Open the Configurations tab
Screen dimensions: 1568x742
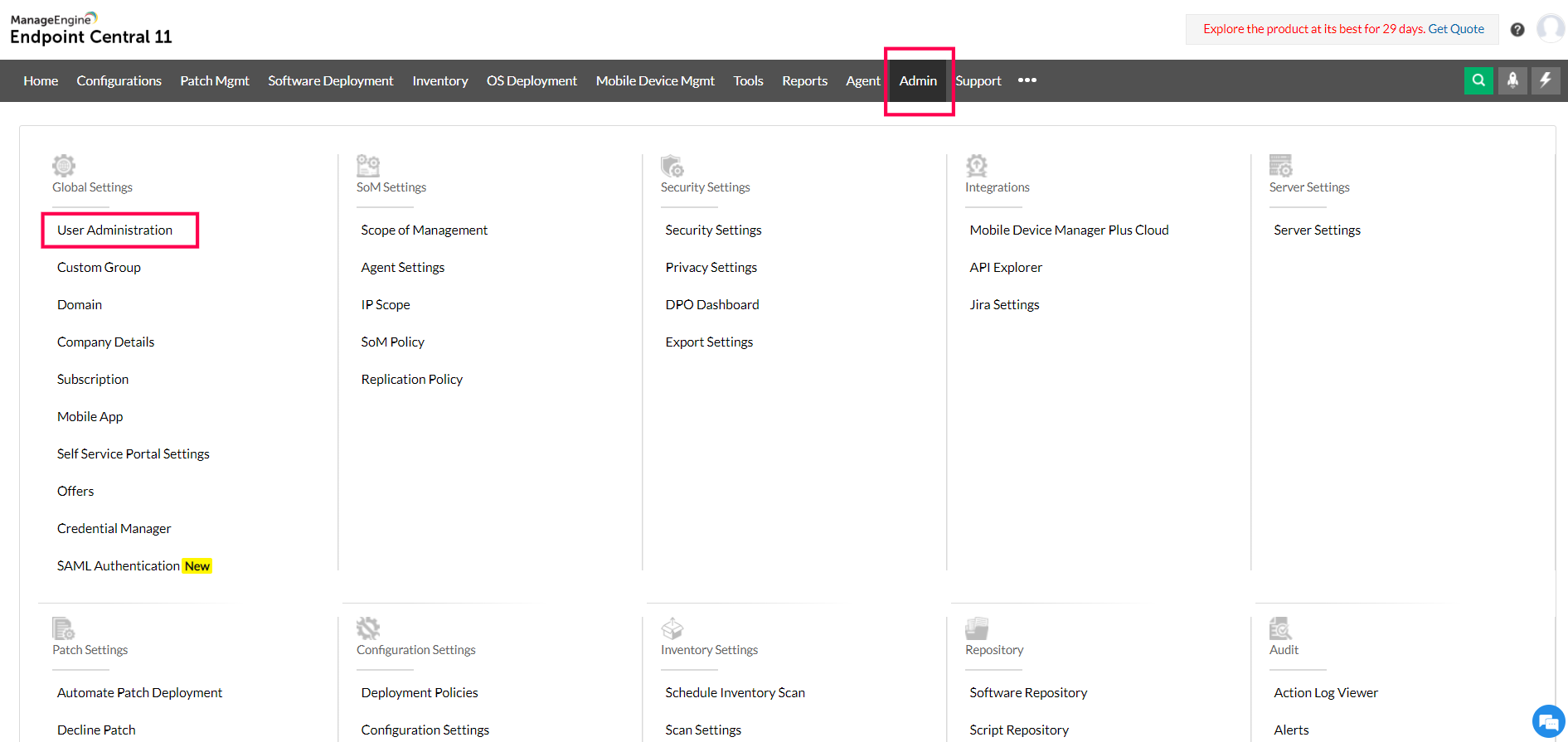pos(119,80)
